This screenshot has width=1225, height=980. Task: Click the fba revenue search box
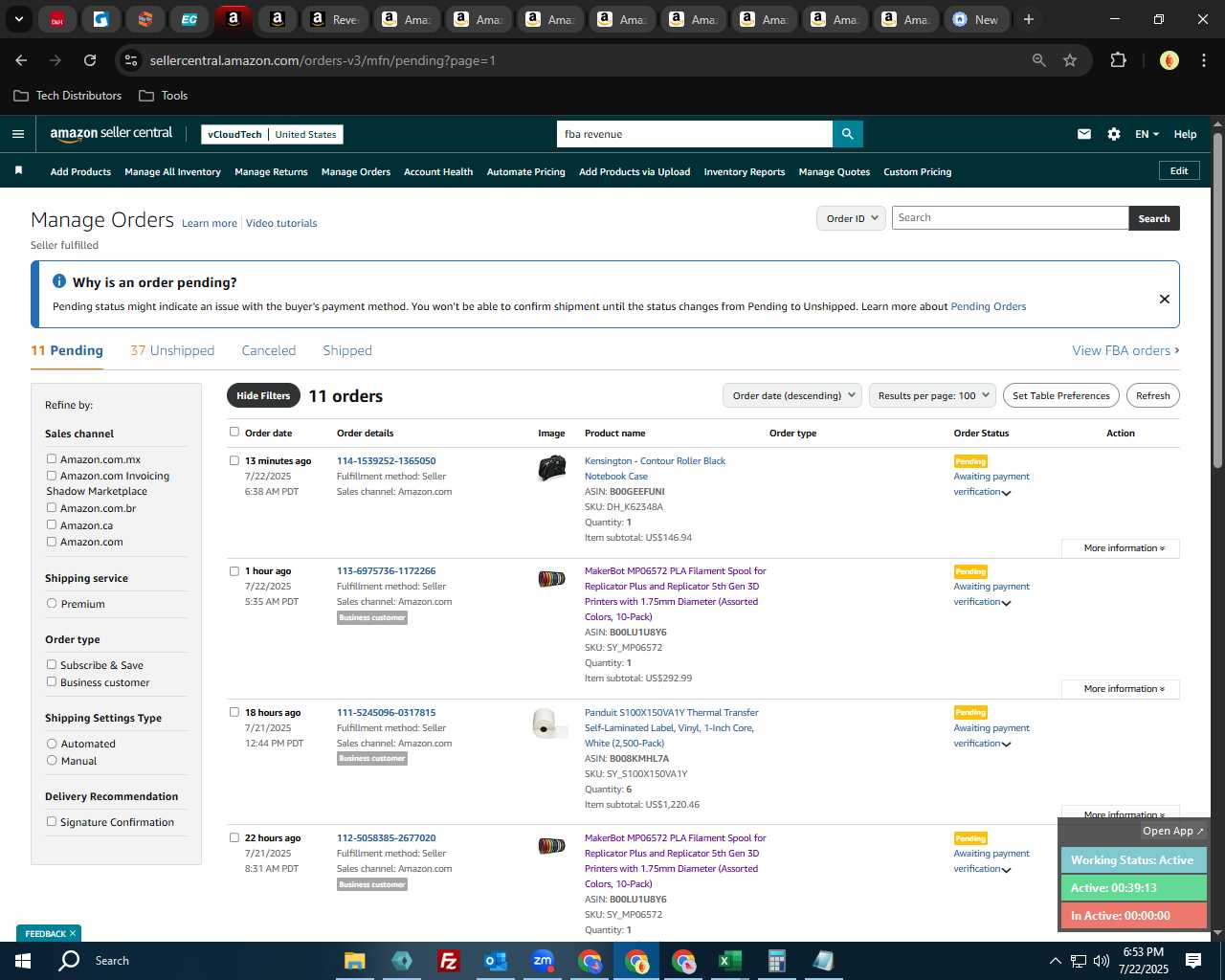click(x=694, y=134)
